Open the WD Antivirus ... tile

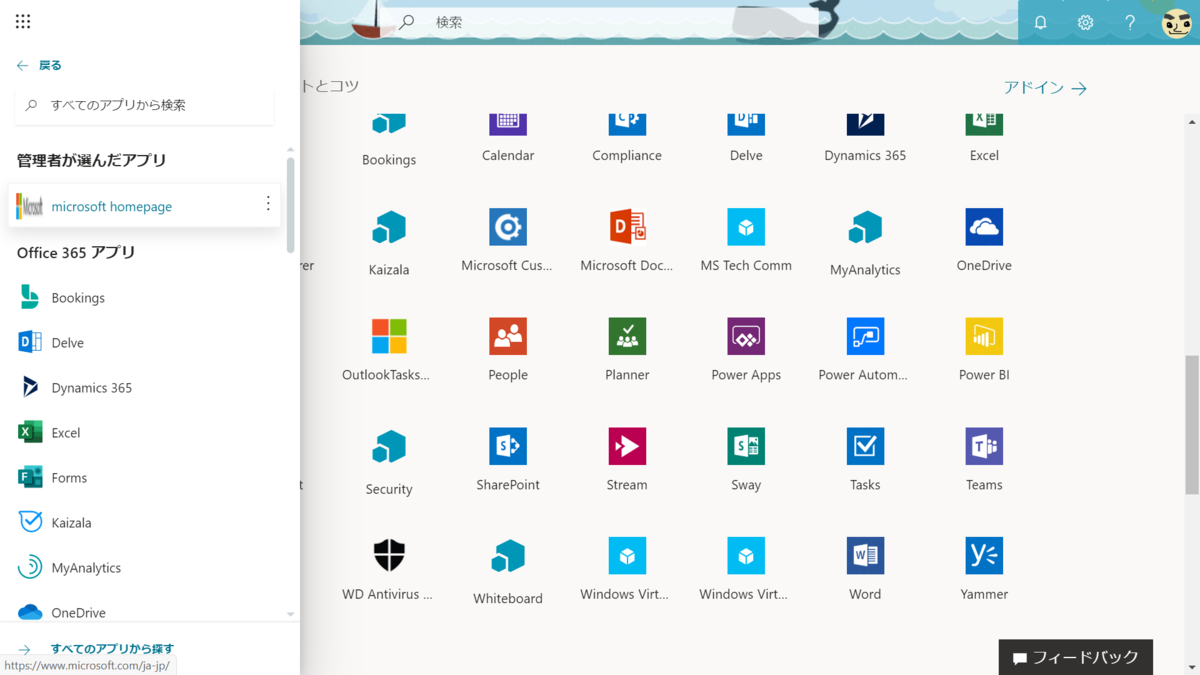(x=388, y=569)
